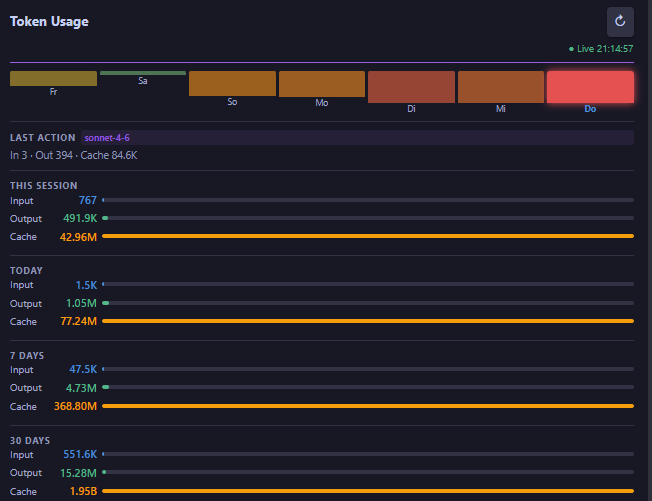
Task: Click the 42.96M session cache value
Action: (78, 237)
